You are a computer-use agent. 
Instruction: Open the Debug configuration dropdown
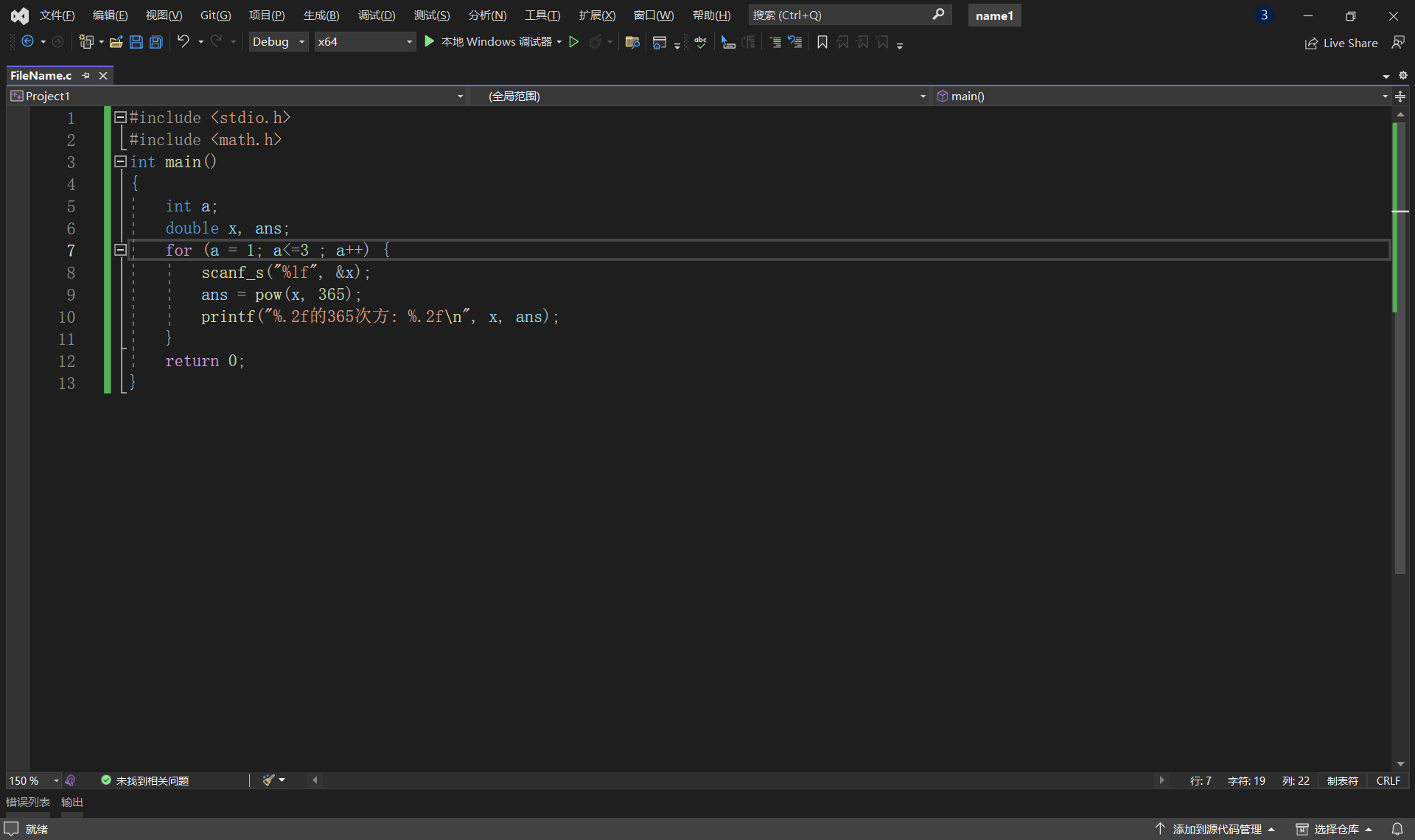[278, 42]
